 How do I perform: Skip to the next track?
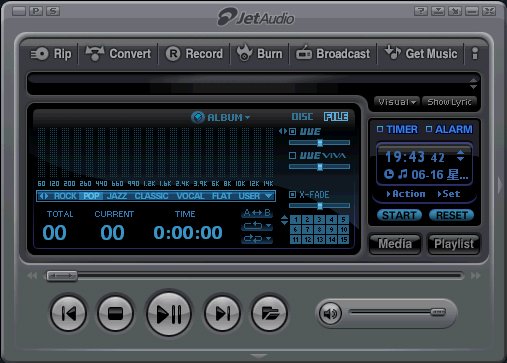tap(222, 314)
